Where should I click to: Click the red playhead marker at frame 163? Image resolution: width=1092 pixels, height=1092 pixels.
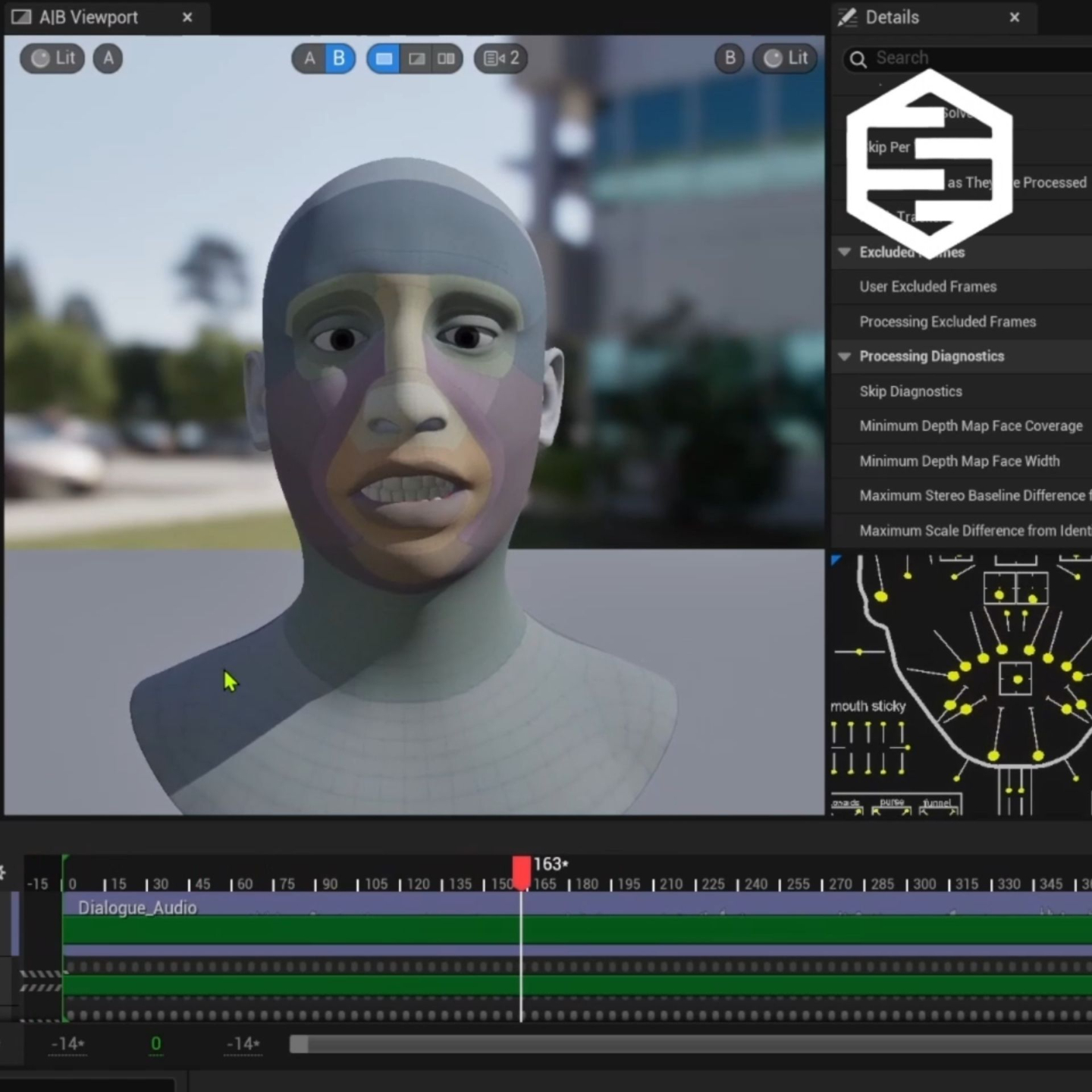point(522,871)
